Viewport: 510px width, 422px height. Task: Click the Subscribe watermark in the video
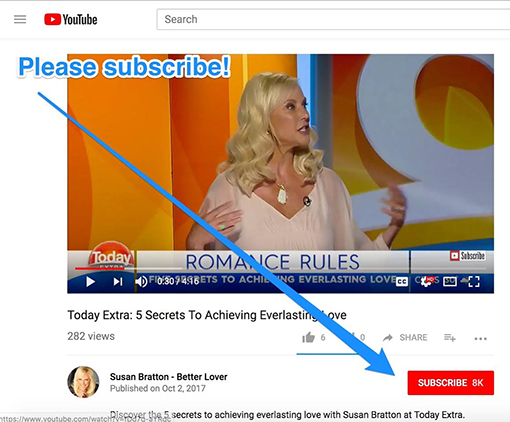pos(467,256)
